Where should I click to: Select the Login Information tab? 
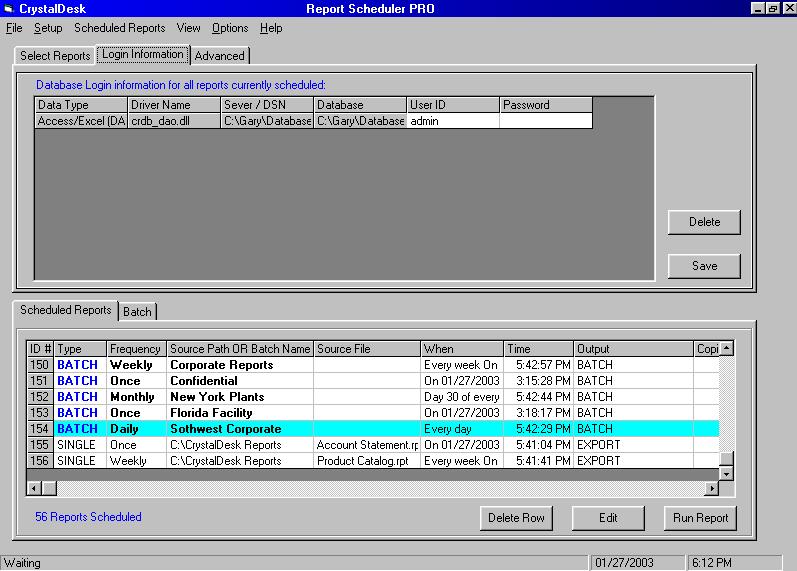(143, 54)
